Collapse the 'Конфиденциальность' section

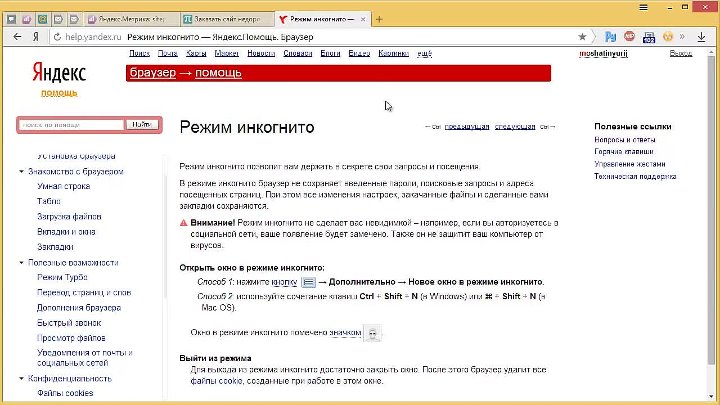(20, 379)
